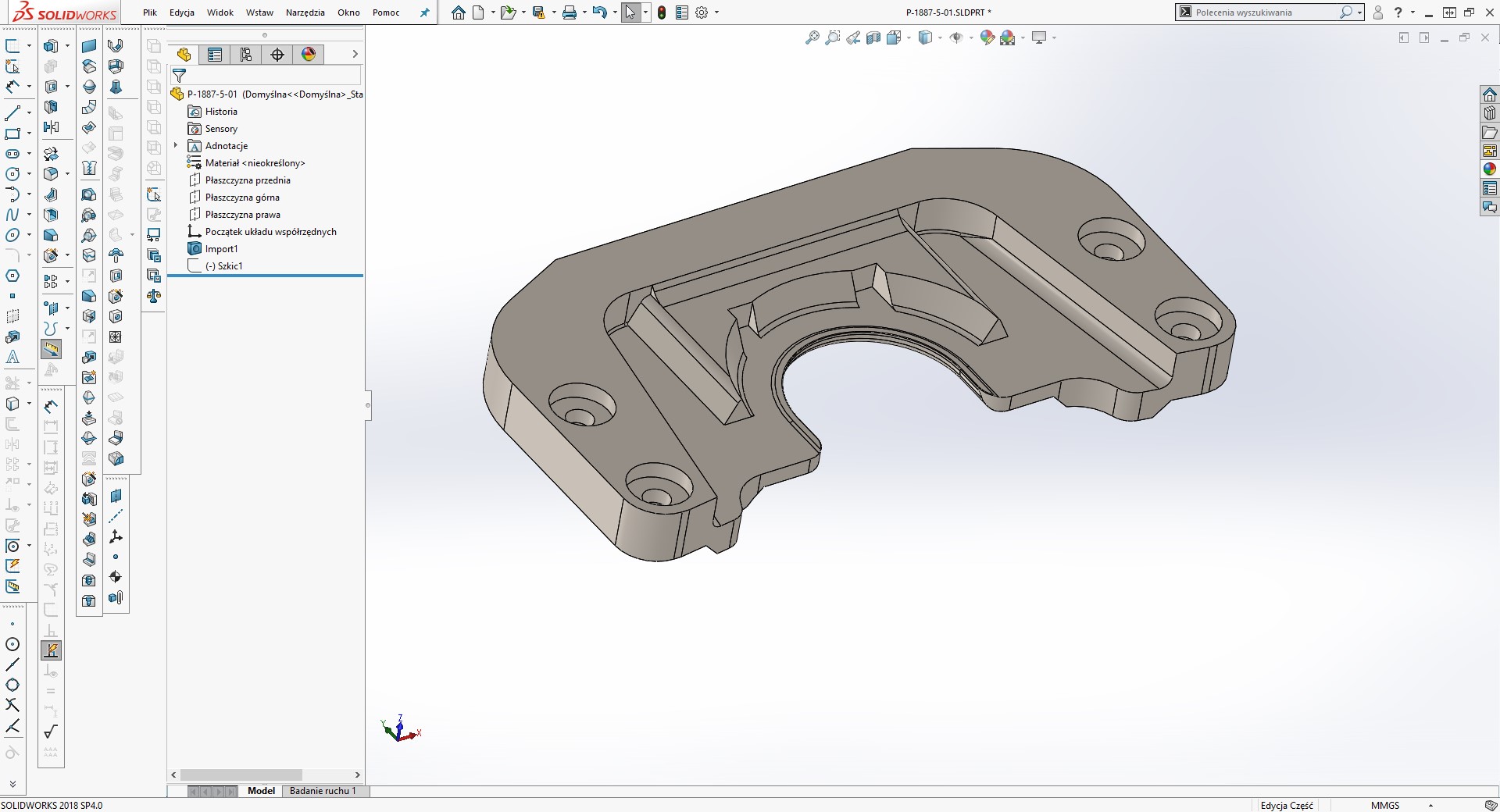The height and width of the screenshot is (812, 1500).
Task: Select the Import1 feature in tree
Action: [221, 249]
